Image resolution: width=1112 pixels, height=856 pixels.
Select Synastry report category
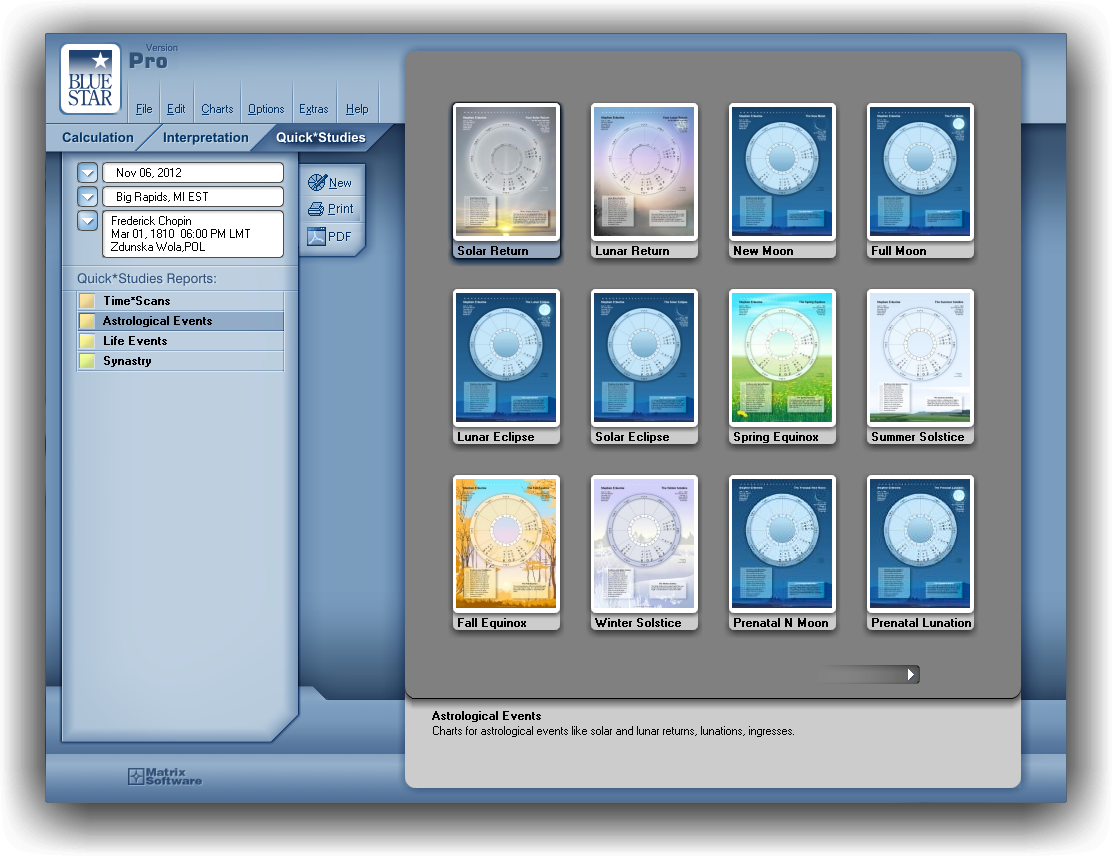(x=181, y=360)
